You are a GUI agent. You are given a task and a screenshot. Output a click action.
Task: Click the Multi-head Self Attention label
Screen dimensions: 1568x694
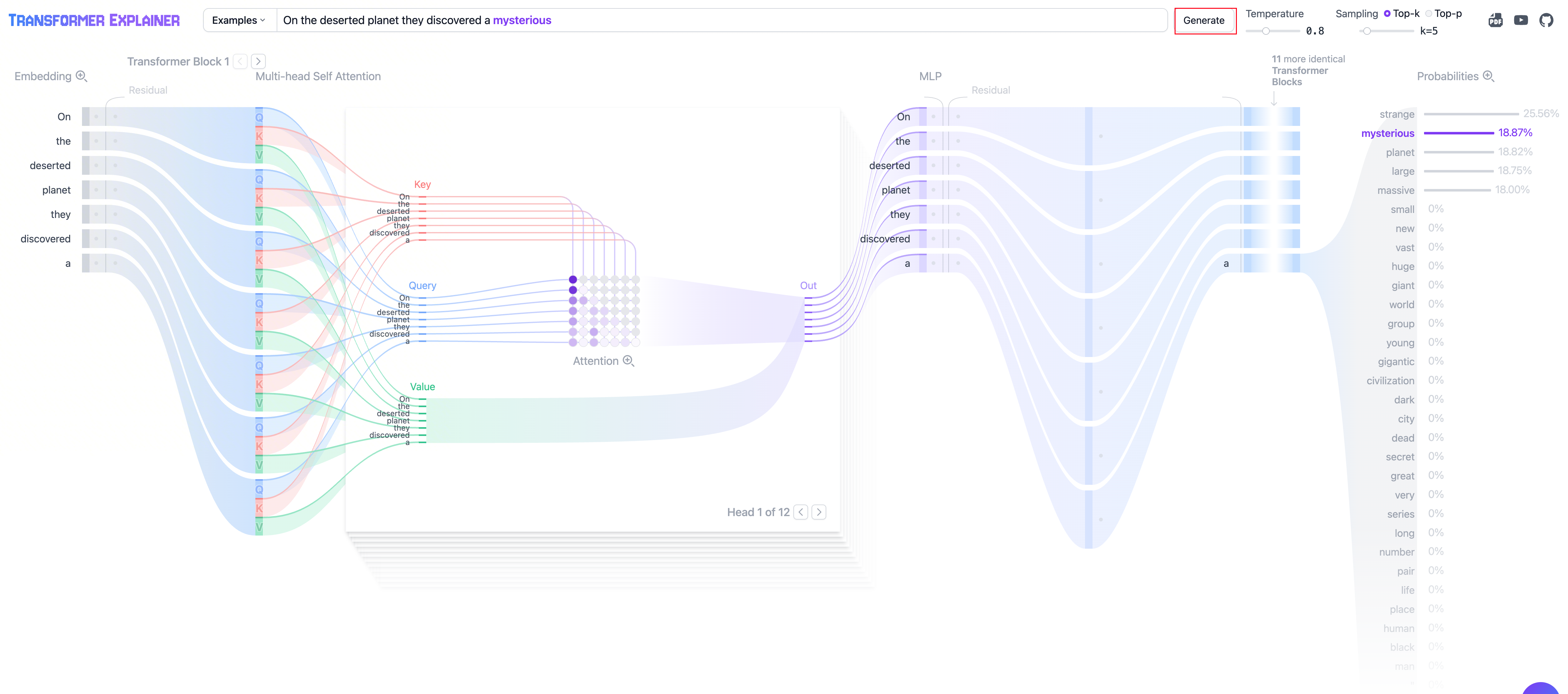coord(318,76)
